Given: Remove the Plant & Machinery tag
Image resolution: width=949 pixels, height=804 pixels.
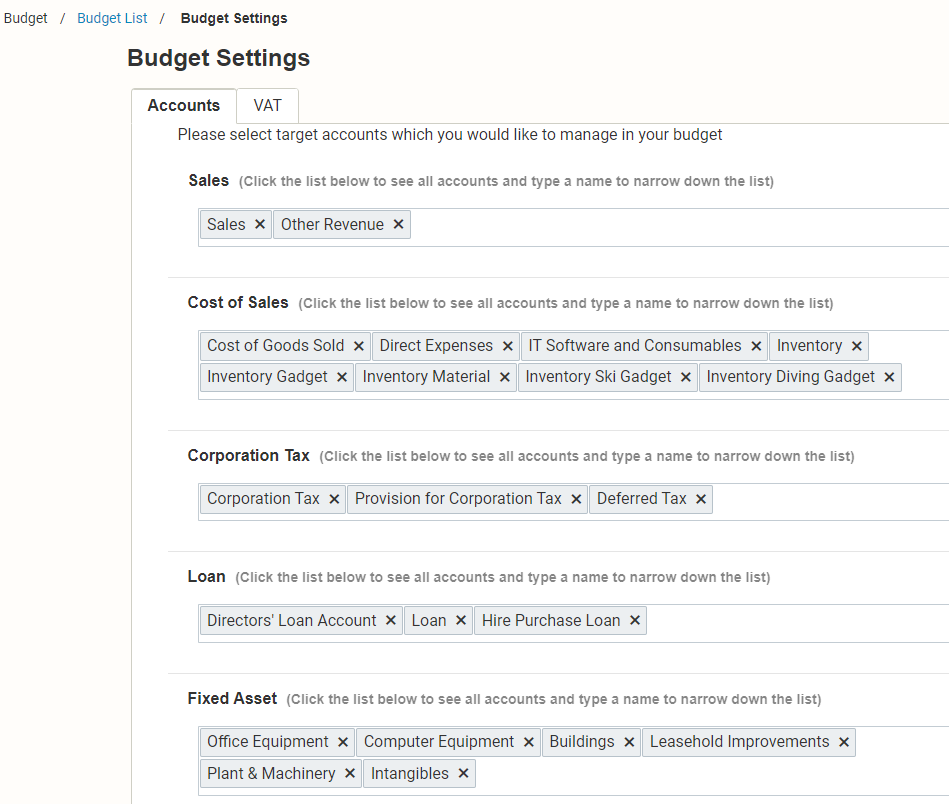Looking at the screenshot, I should pyautogui.click(x=349, y=774).
